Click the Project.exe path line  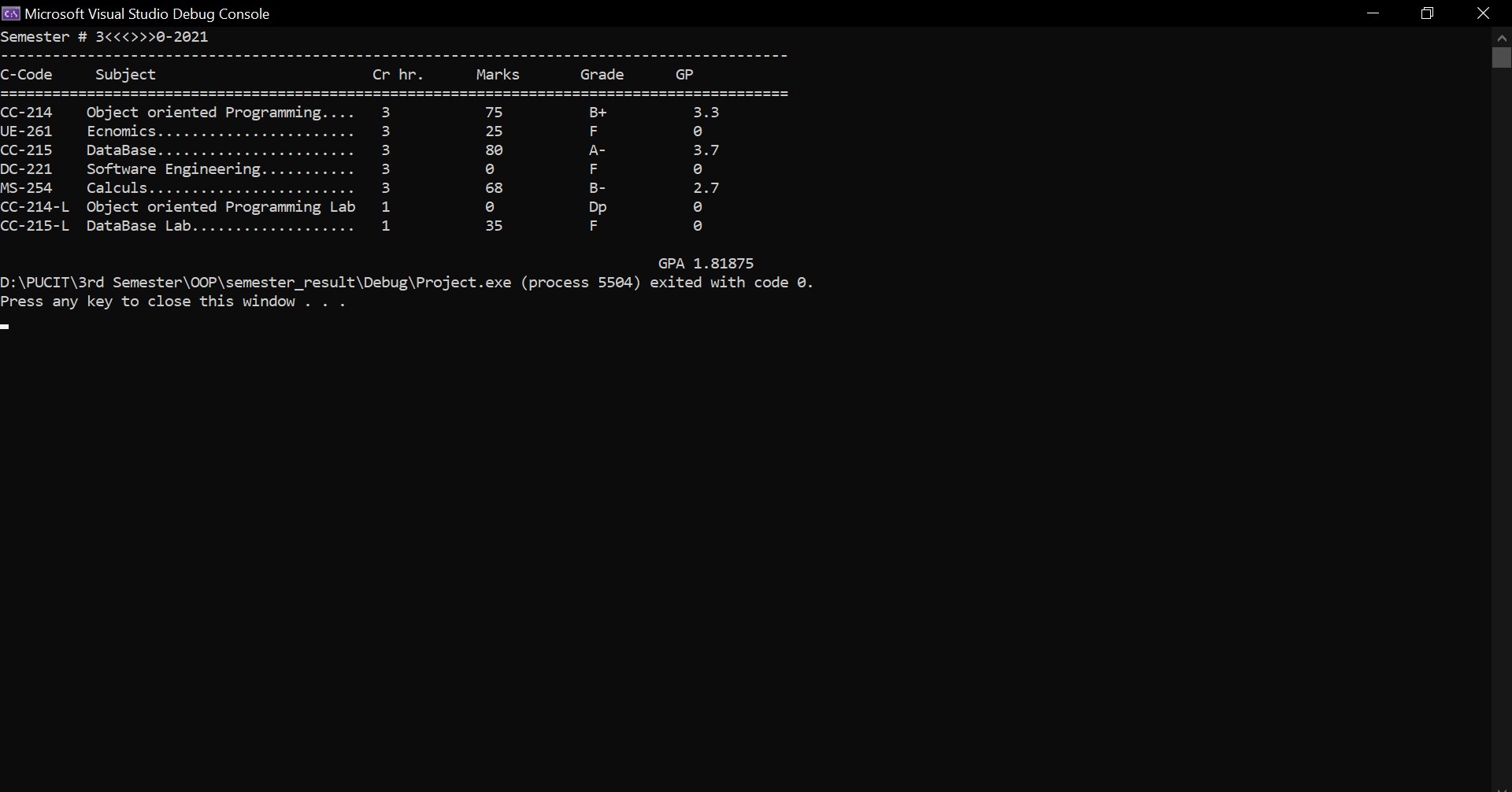tap(406, 283)
